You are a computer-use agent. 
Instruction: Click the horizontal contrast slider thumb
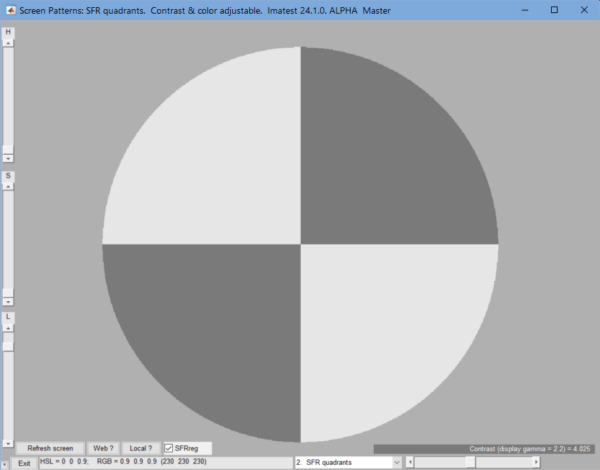click(x=470, y=462)
